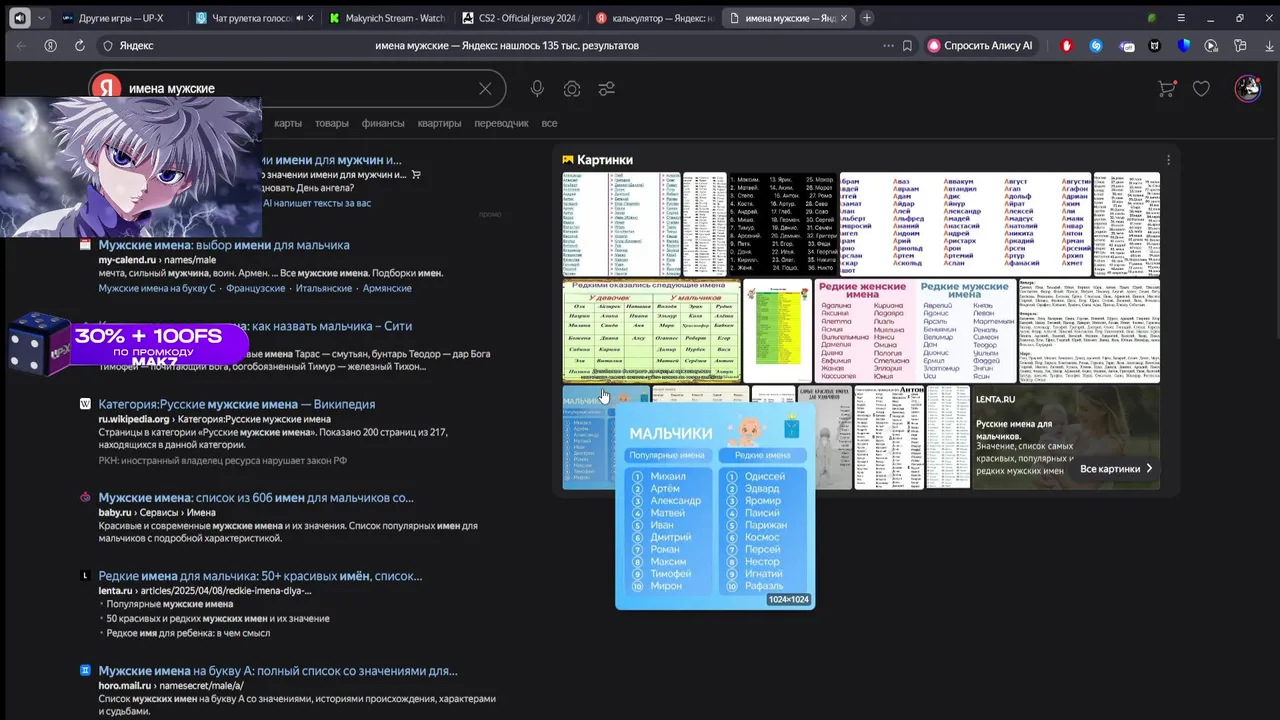Switch to Другие игры — UP-X tab
The width and height of the screenshot is (1280, 720).
click(119, 18)
